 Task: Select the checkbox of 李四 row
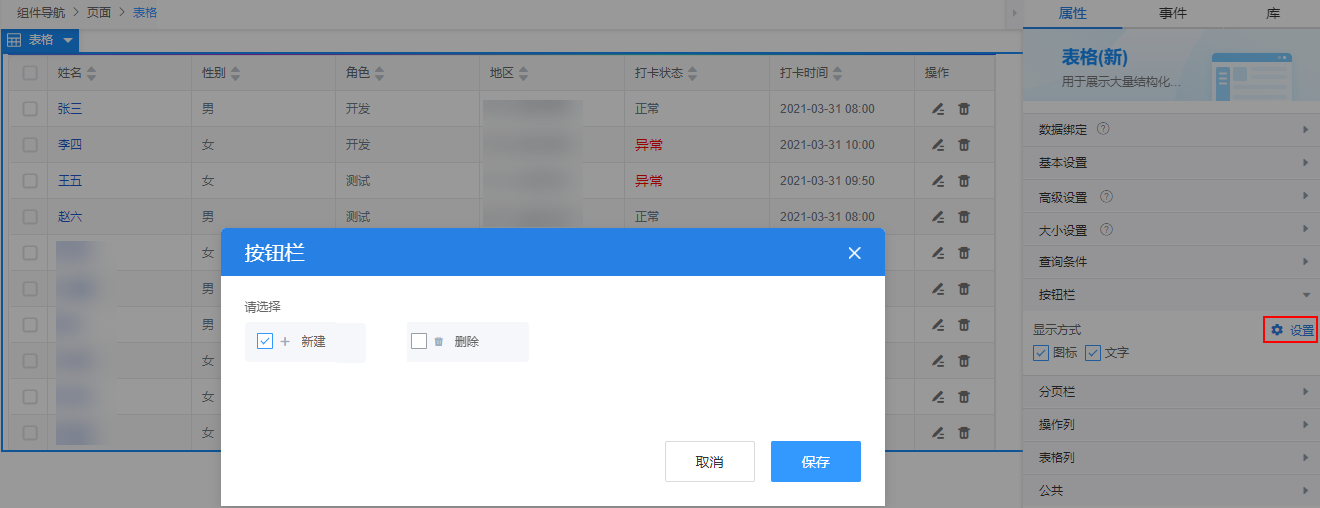click(x=30, y=145)
